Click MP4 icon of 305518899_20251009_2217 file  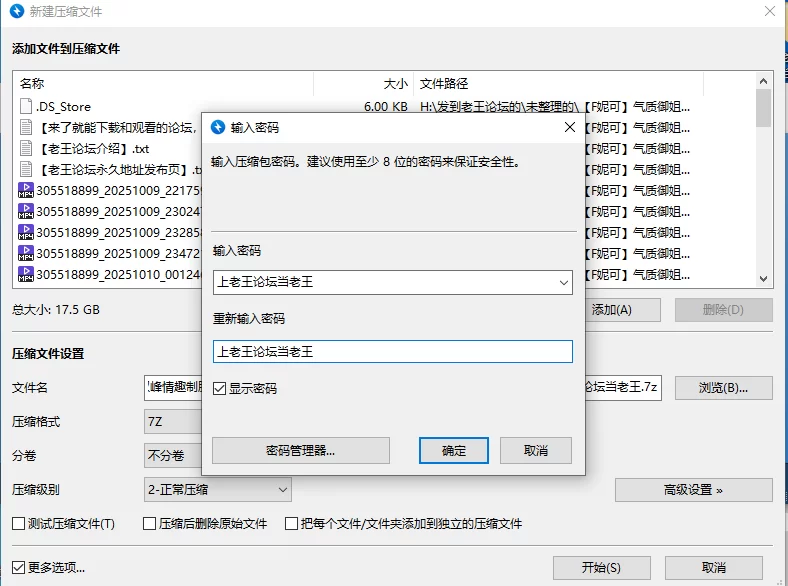(26, 190)
